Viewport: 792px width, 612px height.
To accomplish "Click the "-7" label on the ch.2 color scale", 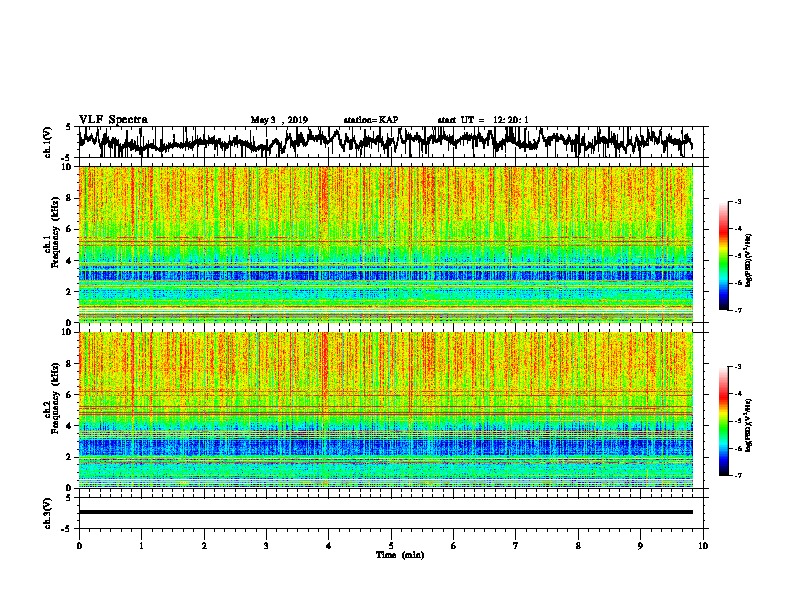I will click(737, 475).
